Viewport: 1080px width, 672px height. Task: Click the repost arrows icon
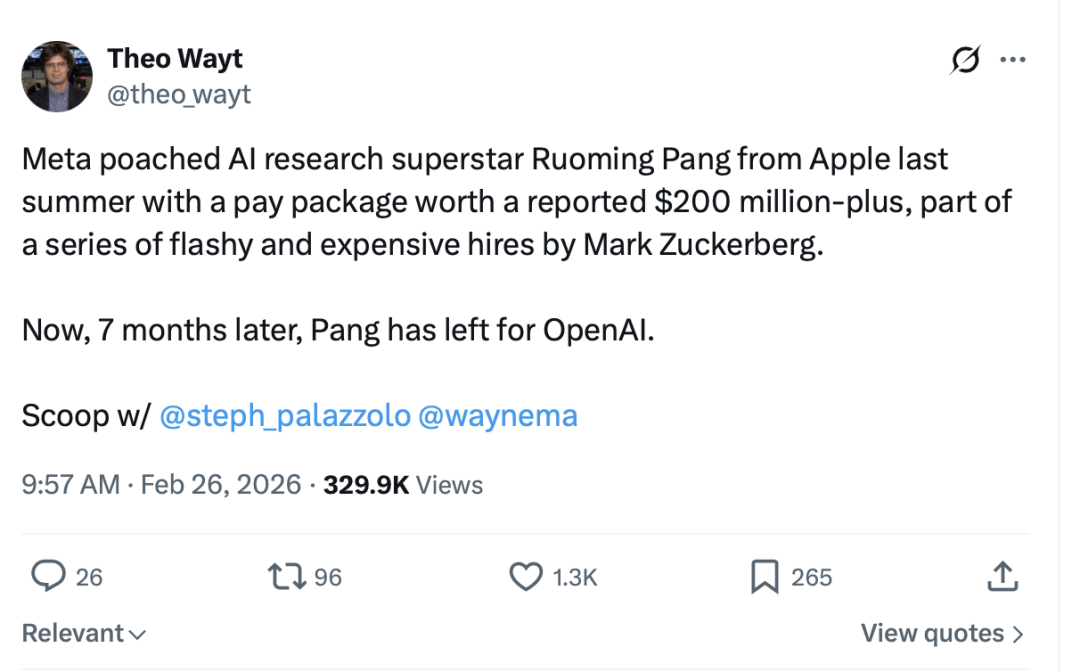click(287, 576)
